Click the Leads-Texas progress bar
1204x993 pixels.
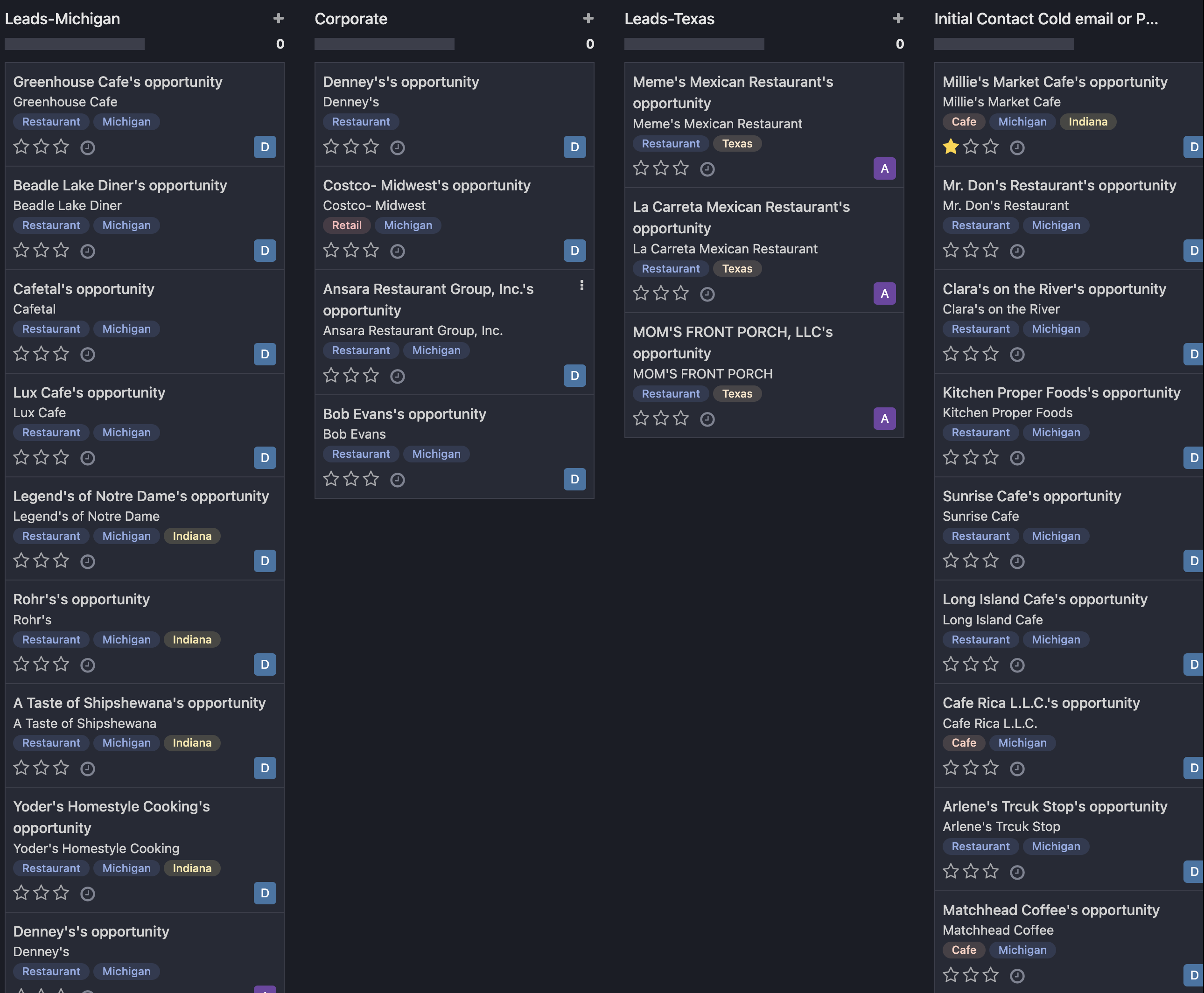pos(694,44)
